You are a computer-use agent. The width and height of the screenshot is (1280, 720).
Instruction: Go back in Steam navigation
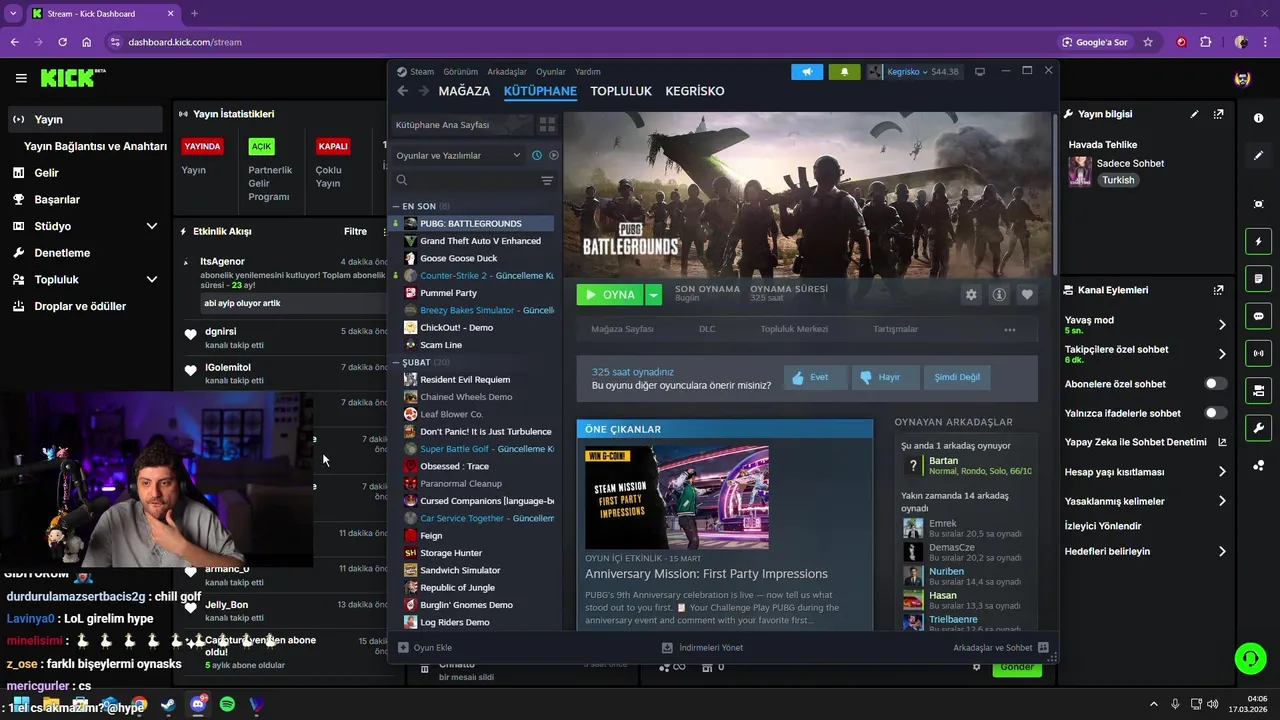403,91
